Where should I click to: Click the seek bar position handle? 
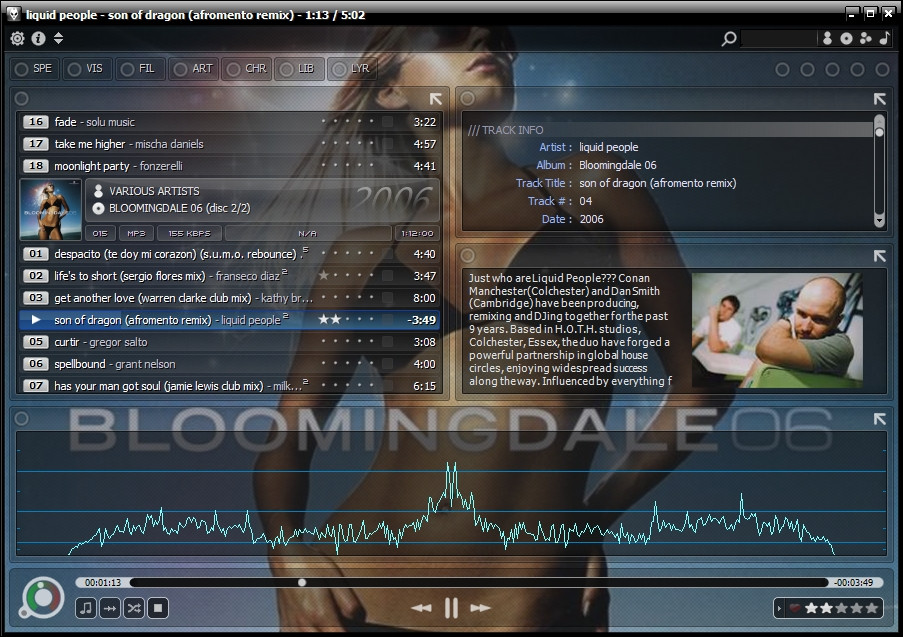[302, 583]
